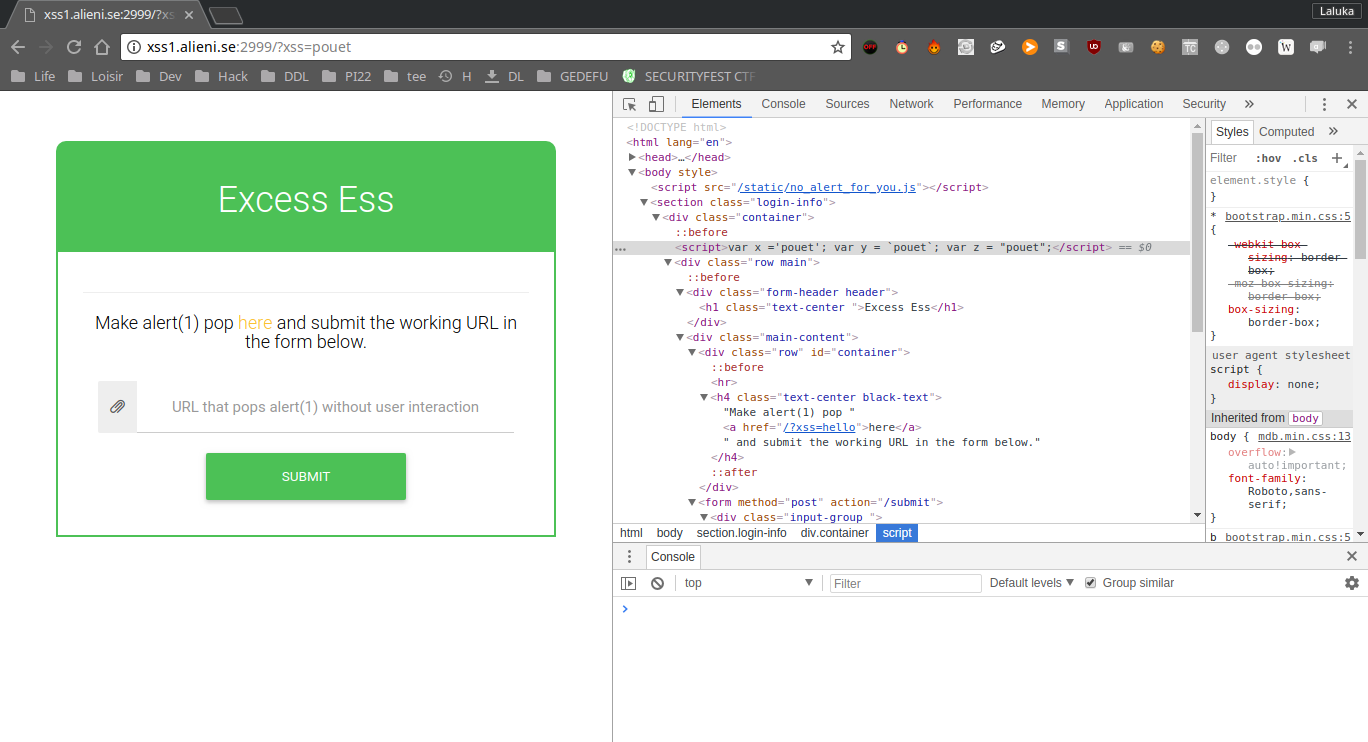Switch to the Network tab

click(911, 104)
